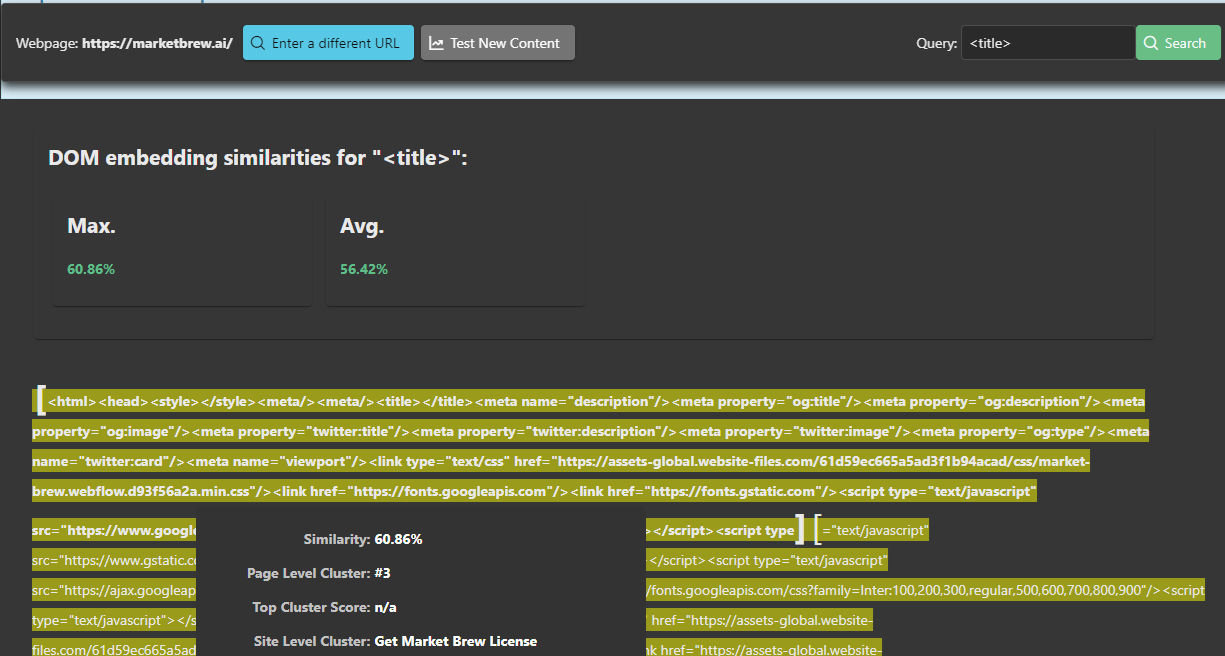
Task: Click the Enter a different URL button
Action: pos(328,43)
